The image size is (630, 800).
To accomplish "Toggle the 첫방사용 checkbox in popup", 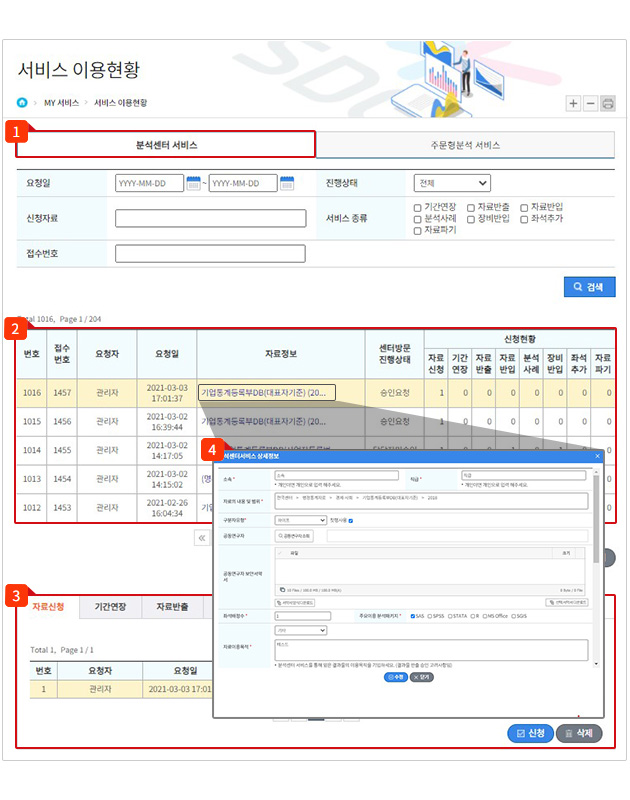I will pos(350,521).
